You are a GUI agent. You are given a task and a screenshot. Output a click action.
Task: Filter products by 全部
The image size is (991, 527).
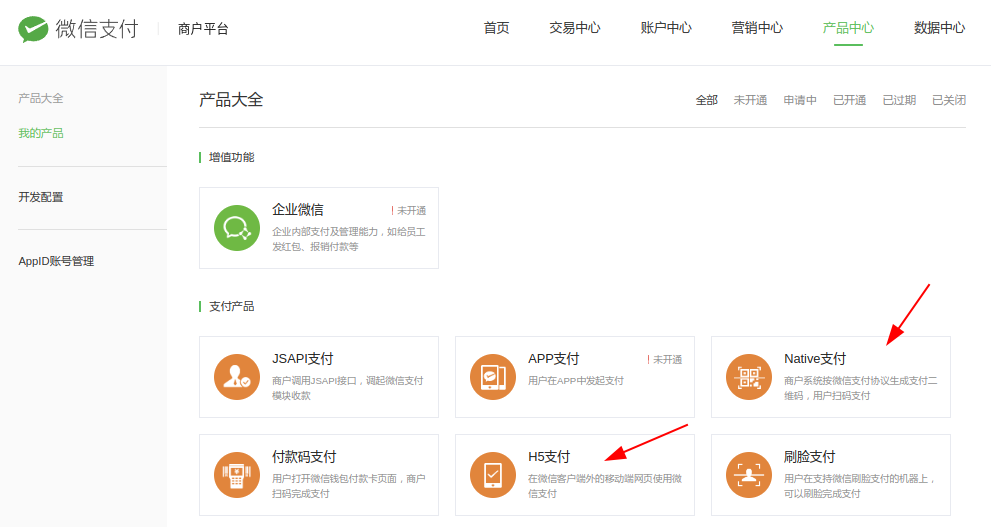(x=707, y=100)
